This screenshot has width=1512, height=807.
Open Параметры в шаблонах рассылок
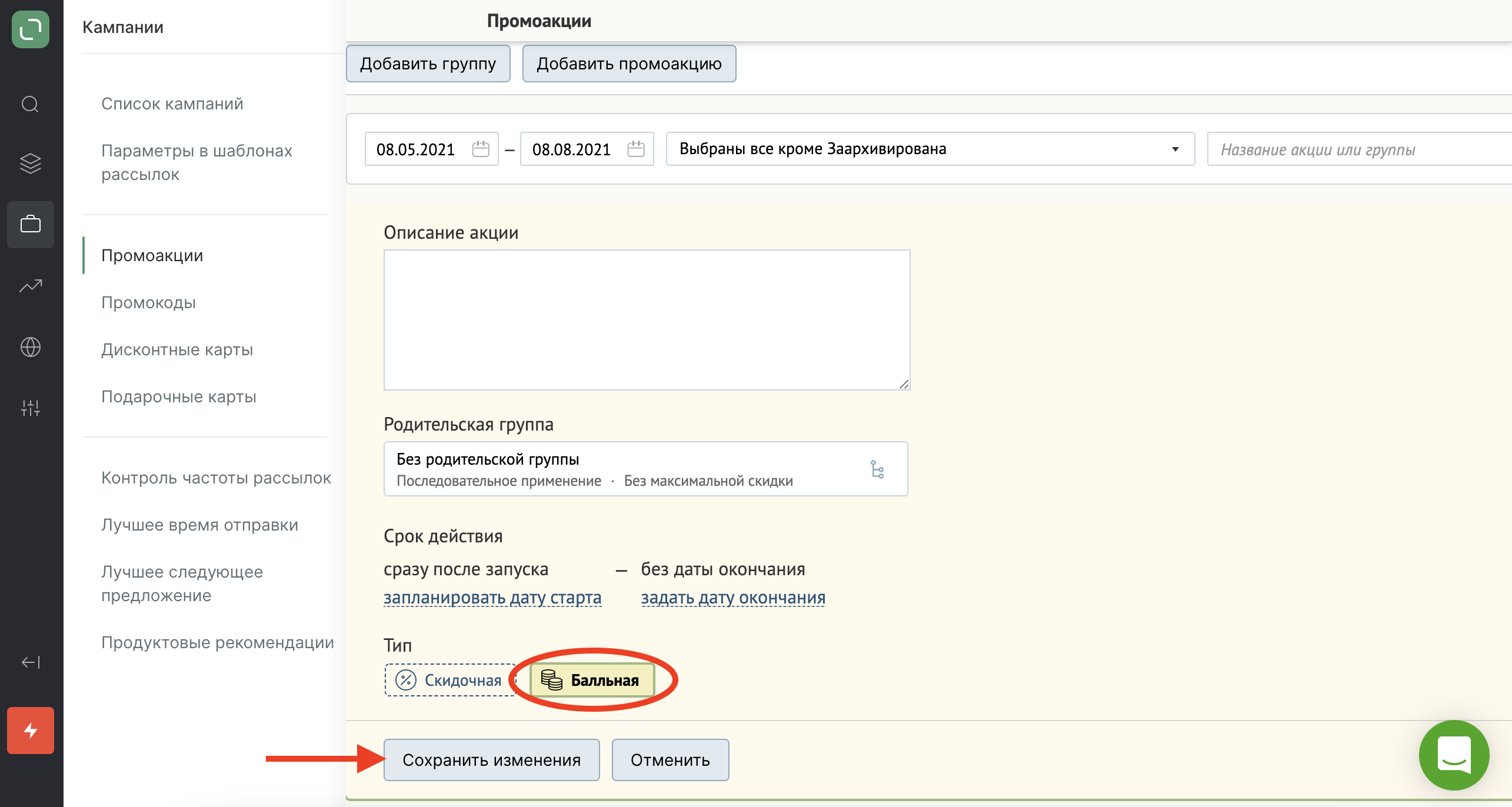197,162
